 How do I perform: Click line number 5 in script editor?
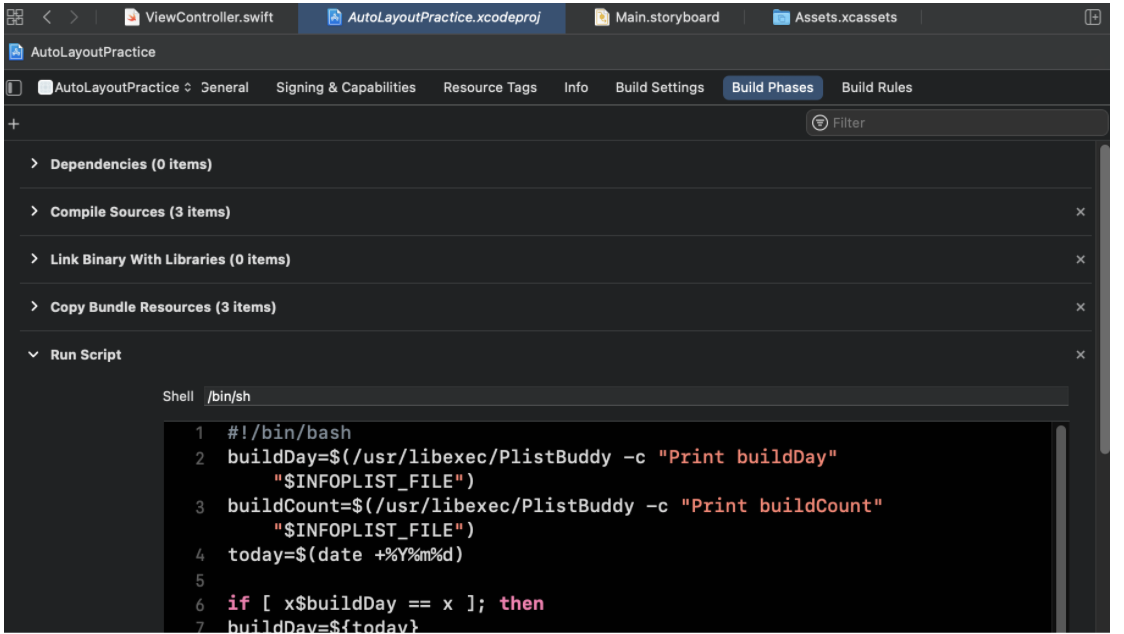tap(200, 579)
